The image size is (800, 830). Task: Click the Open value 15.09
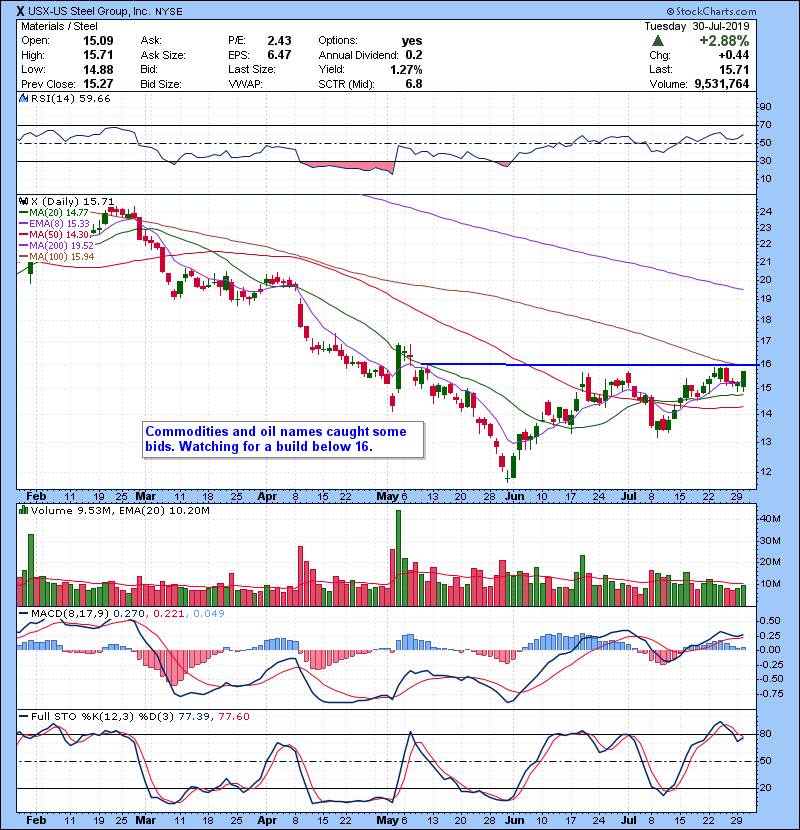tap(98, 41)
